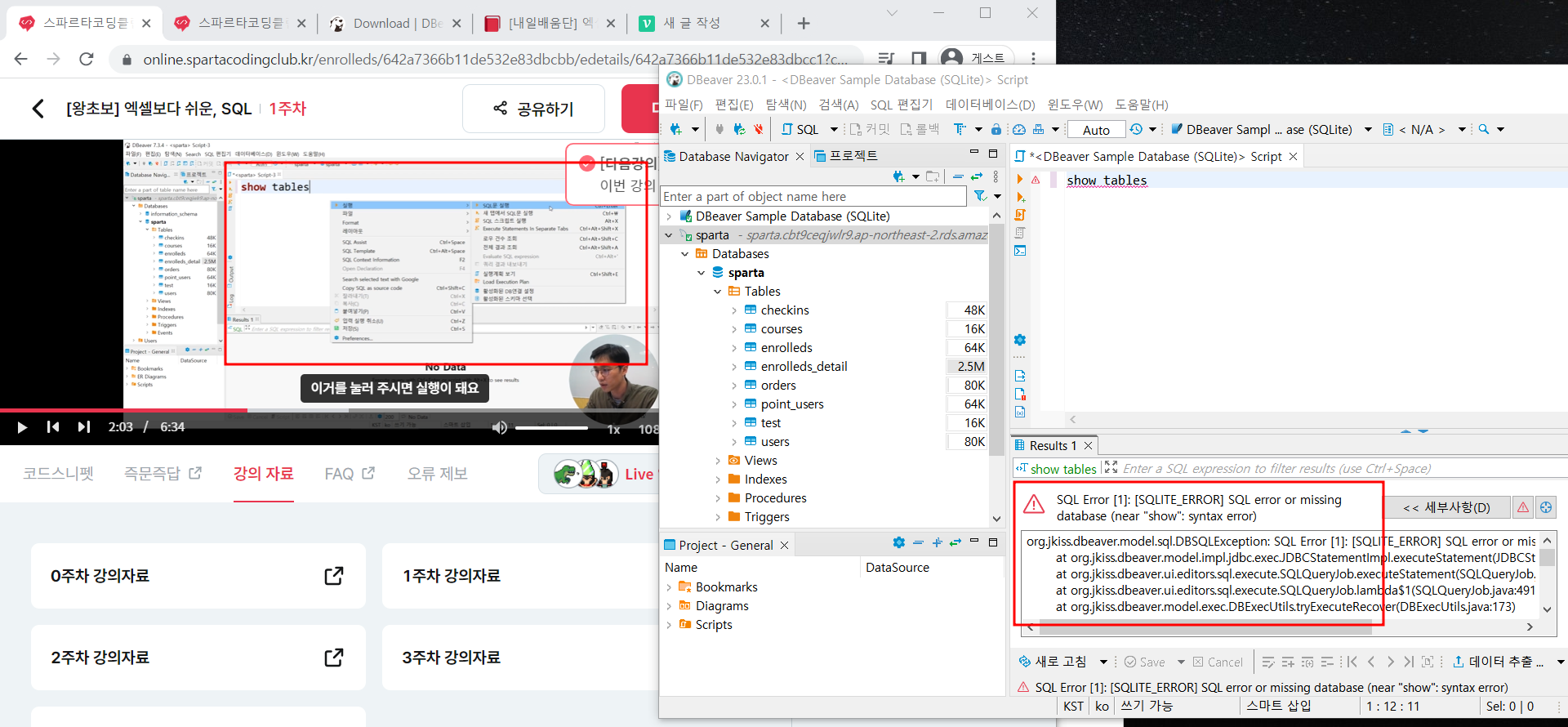Select the enrolleds_detail table in navigator
Screen dimensions: 1568x727
(x=804, y=367)
